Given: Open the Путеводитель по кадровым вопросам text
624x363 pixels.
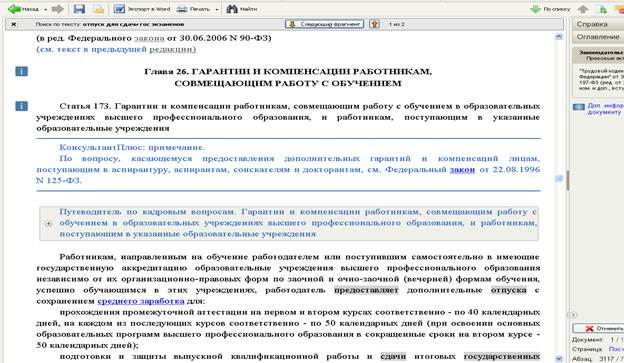Looking at the screenshot, I should point(298,223).
